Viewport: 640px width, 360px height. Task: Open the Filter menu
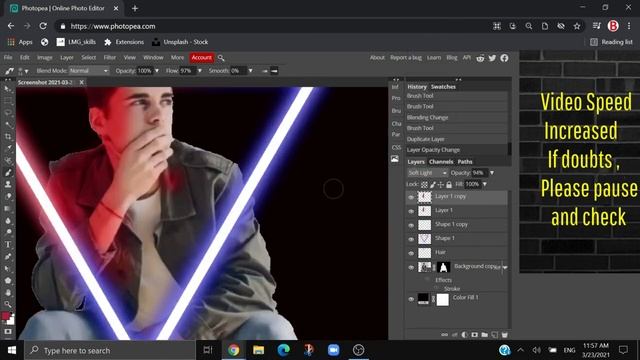pos(110,58)
